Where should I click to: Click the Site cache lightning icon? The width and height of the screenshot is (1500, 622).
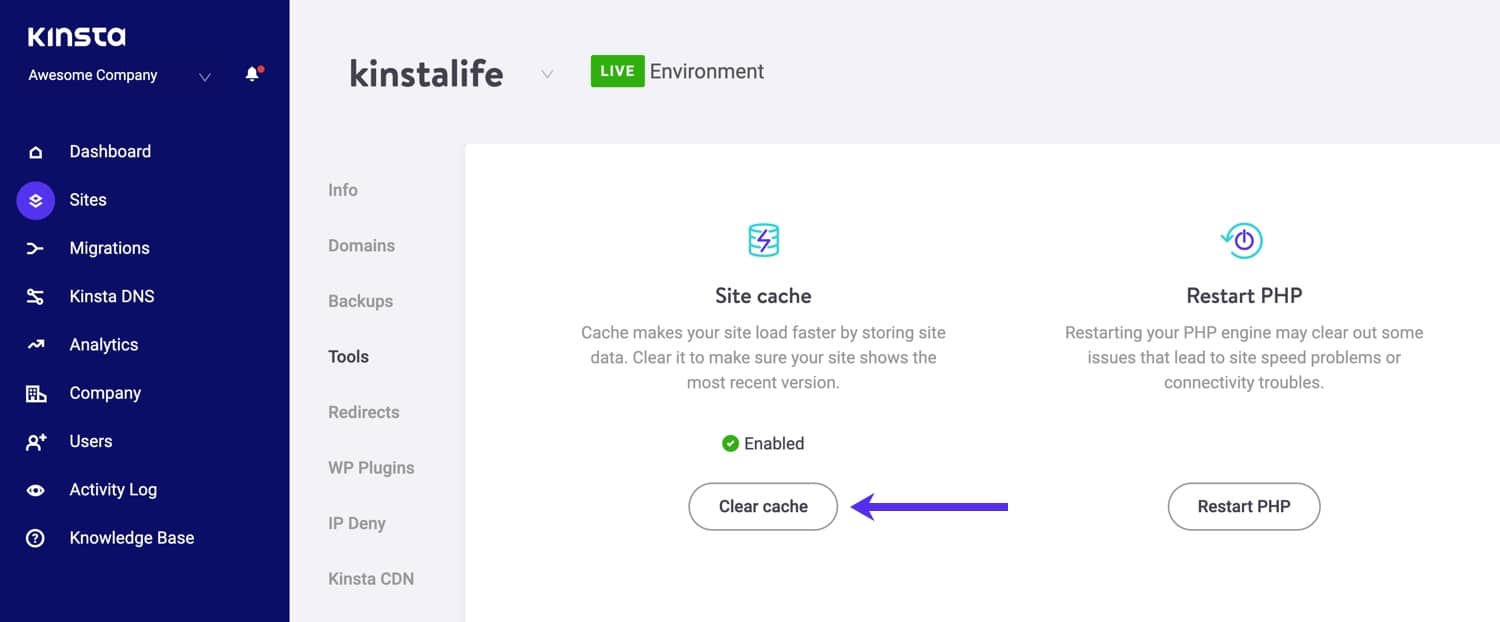[763, 240]
